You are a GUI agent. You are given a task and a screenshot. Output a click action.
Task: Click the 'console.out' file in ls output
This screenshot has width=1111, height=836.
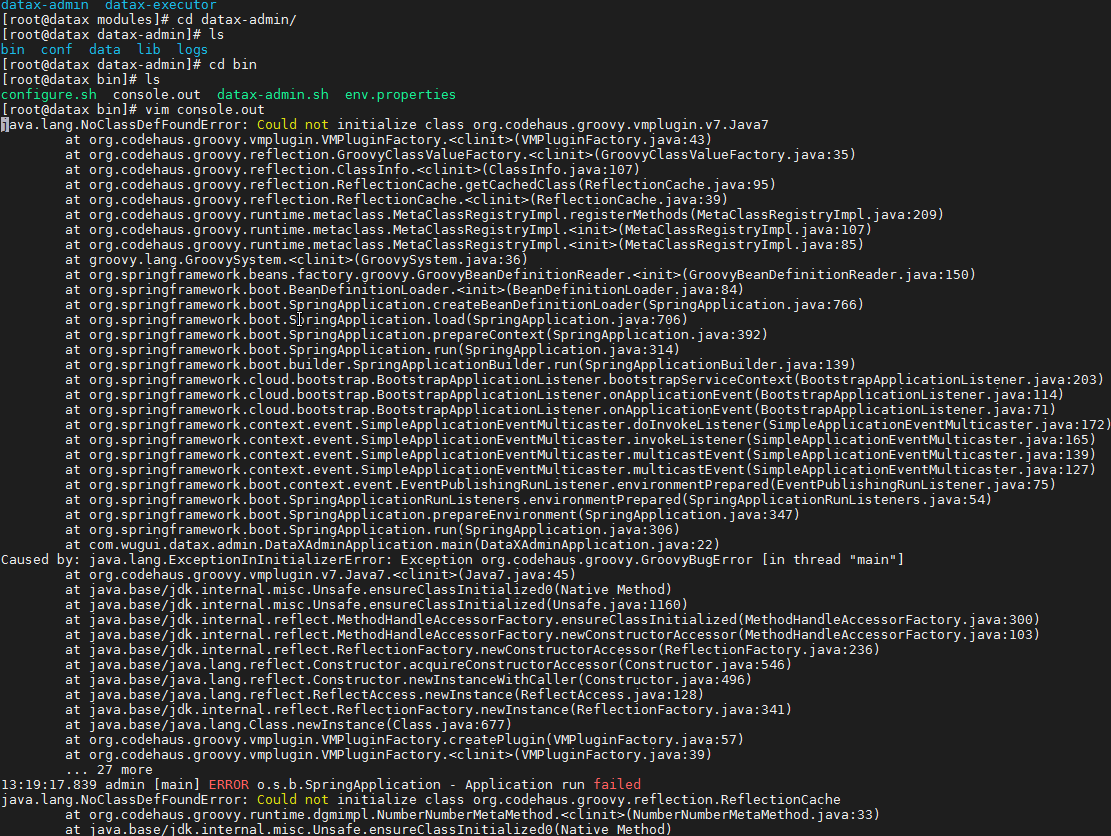click(157, 94)
